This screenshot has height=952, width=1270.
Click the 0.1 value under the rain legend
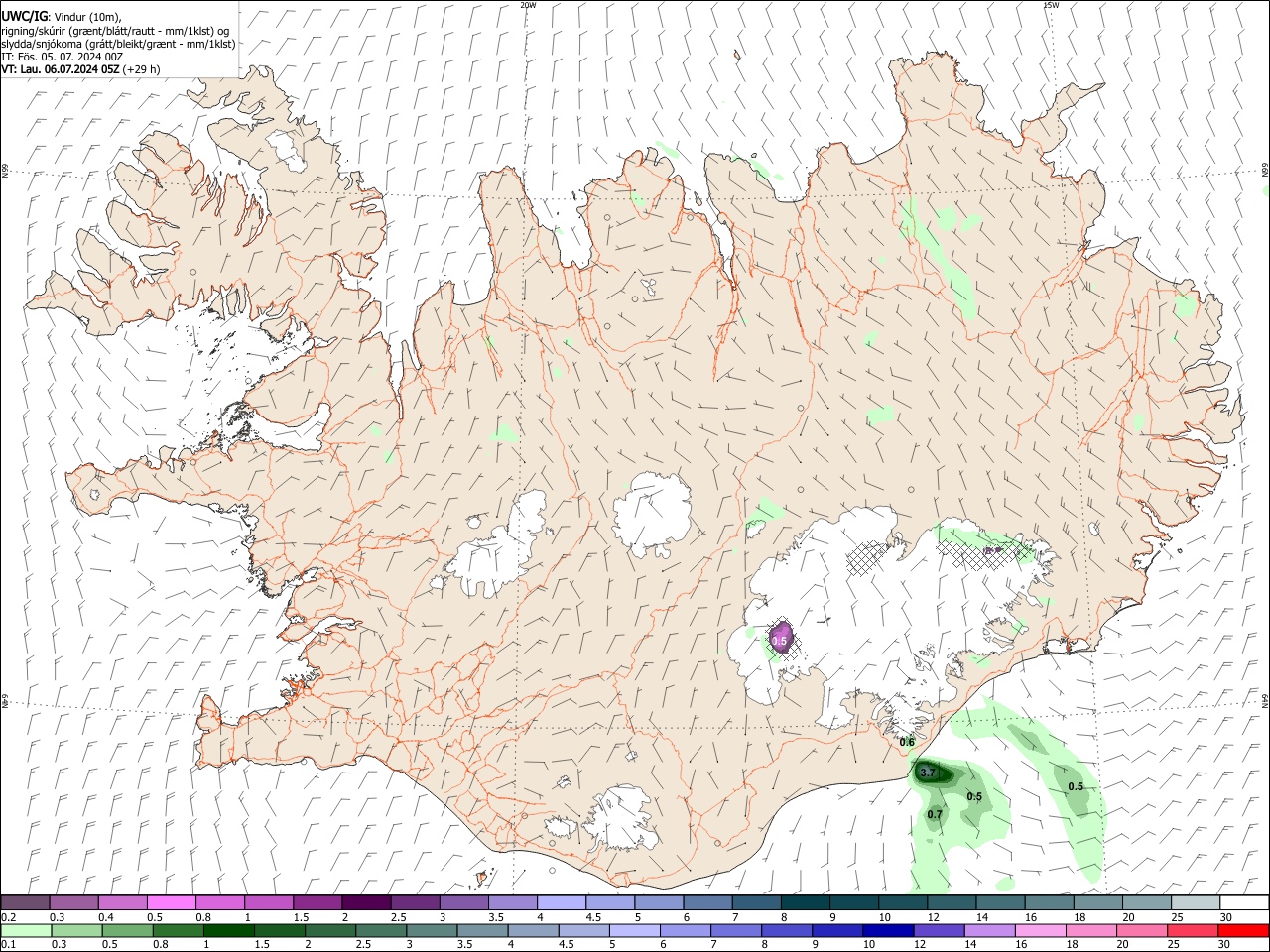pos(8,945)
